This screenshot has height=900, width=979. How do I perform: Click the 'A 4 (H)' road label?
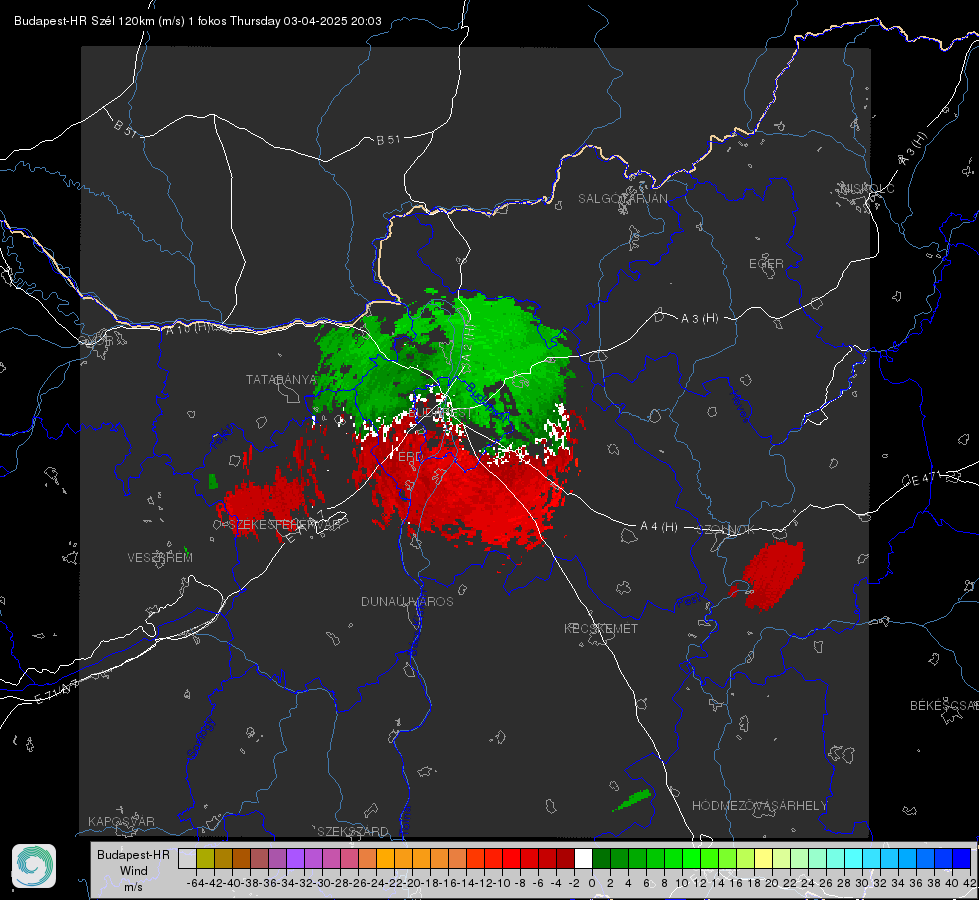pyautogui.click(x=659, y=527)
